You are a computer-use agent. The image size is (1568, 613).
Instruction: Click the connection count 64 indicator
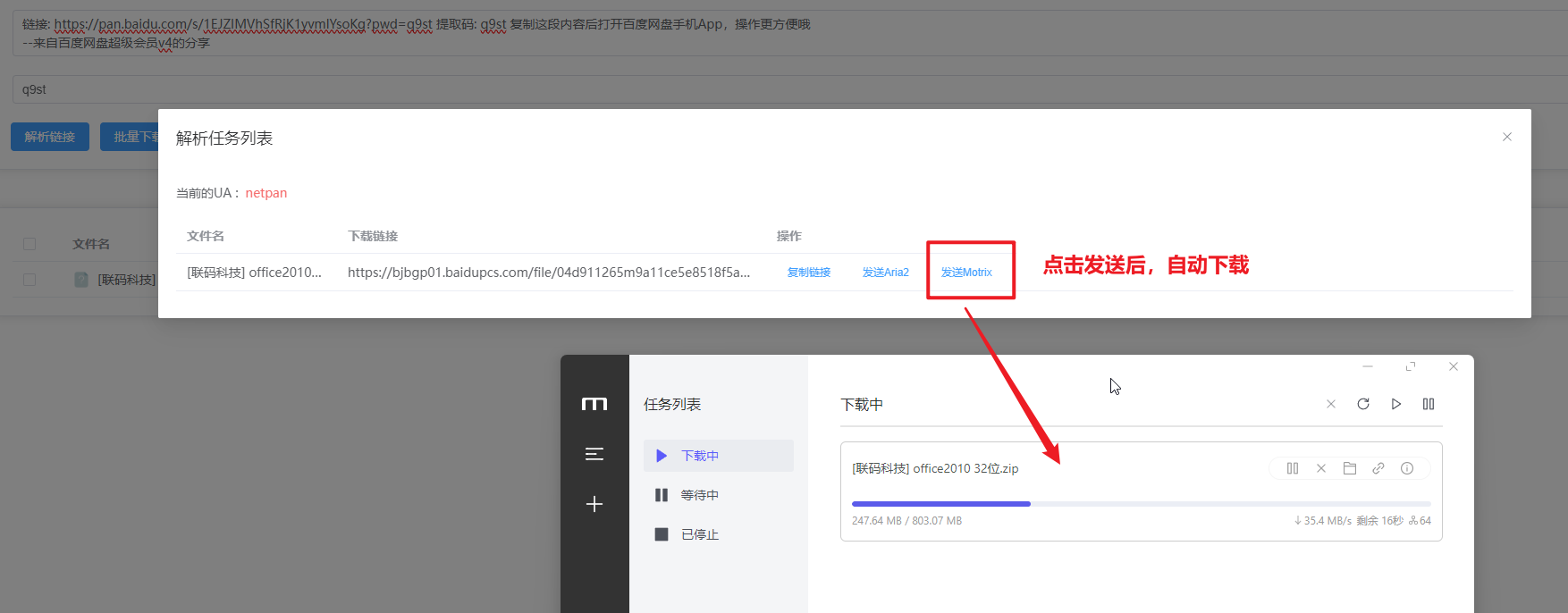click(1420, 521)
